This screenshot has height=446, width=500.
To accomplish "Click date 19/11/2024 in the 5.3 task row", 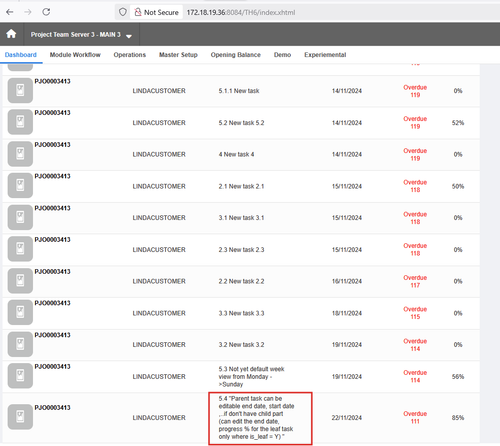I will [347, 377].
